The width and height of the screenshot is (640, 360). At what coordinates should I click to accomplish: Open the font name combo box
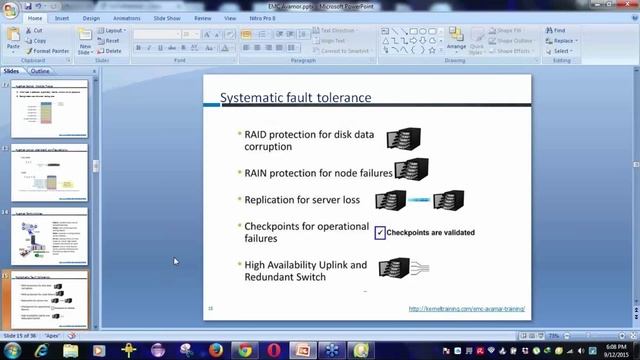coord(157,34)
